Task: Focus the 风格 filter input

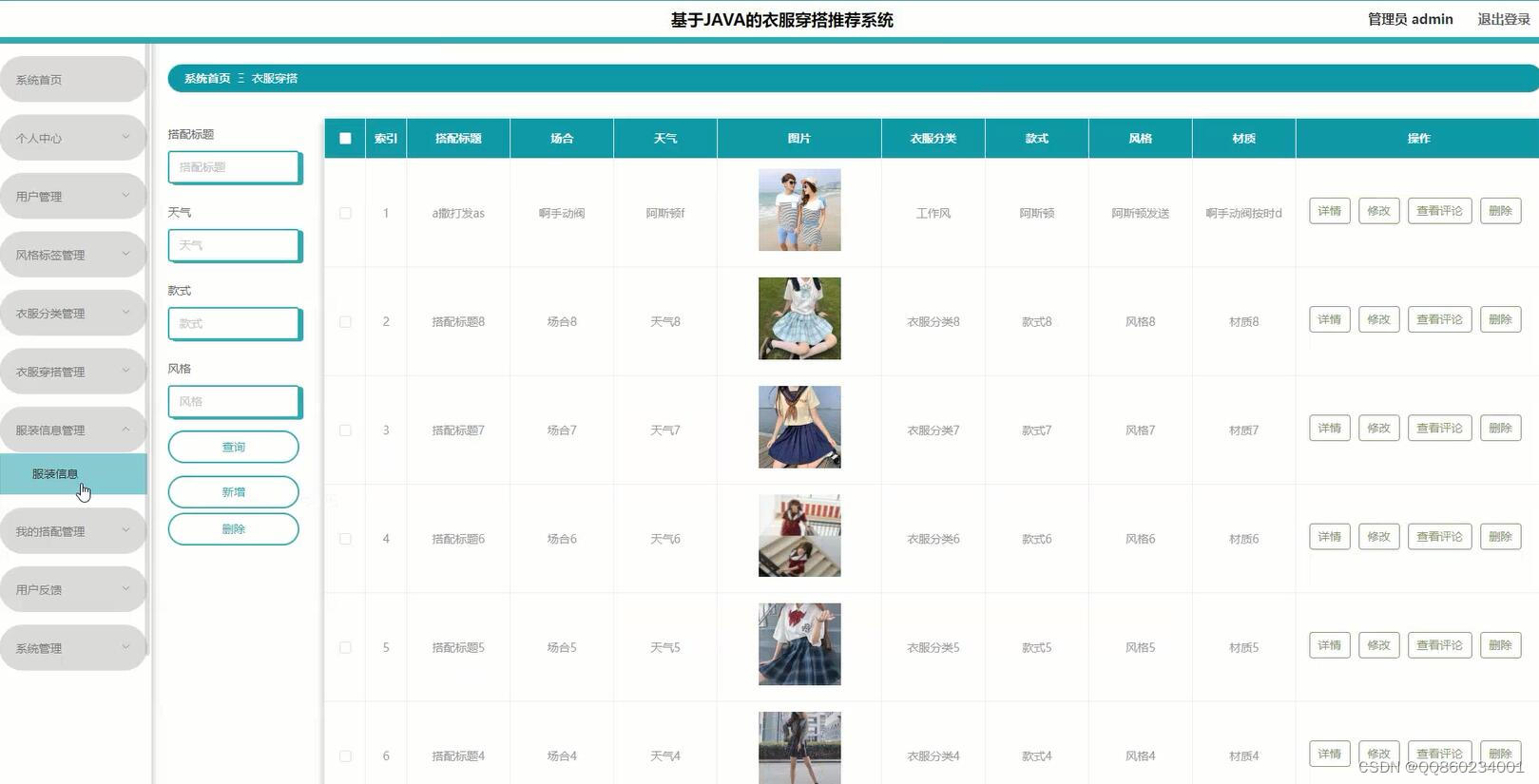Action: coord(235,401)
